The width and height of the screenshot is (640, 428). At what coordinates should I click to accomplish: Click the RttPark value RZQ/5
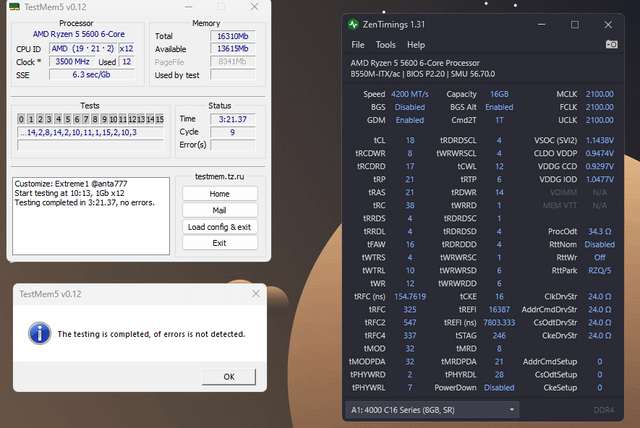click(x=600, y=271)
